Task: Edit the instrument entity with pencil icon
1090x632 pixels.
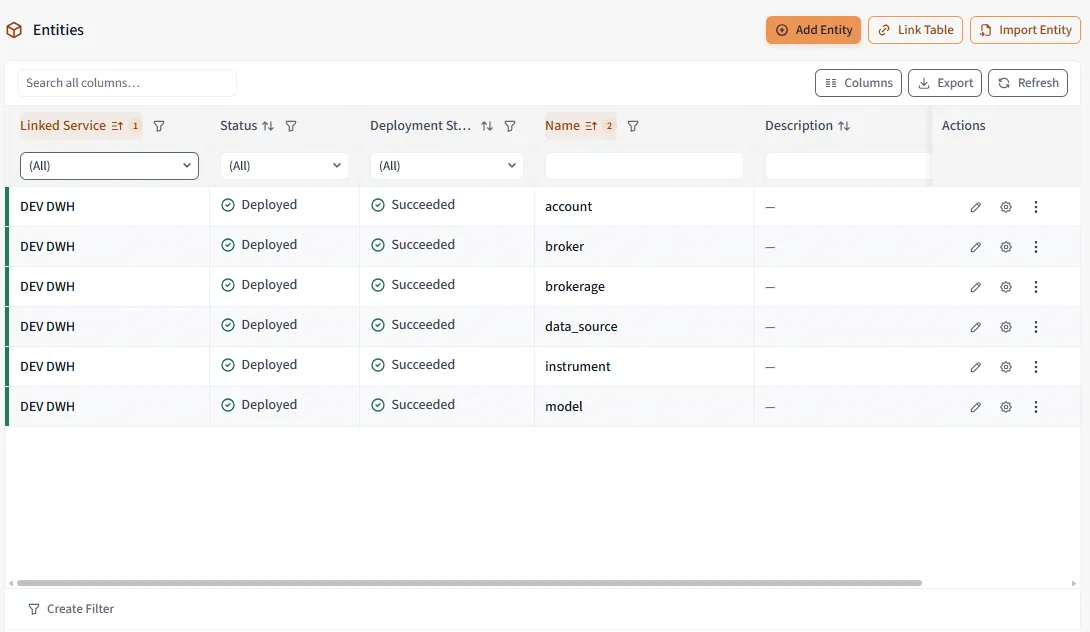Action: (x=975, y=367)
